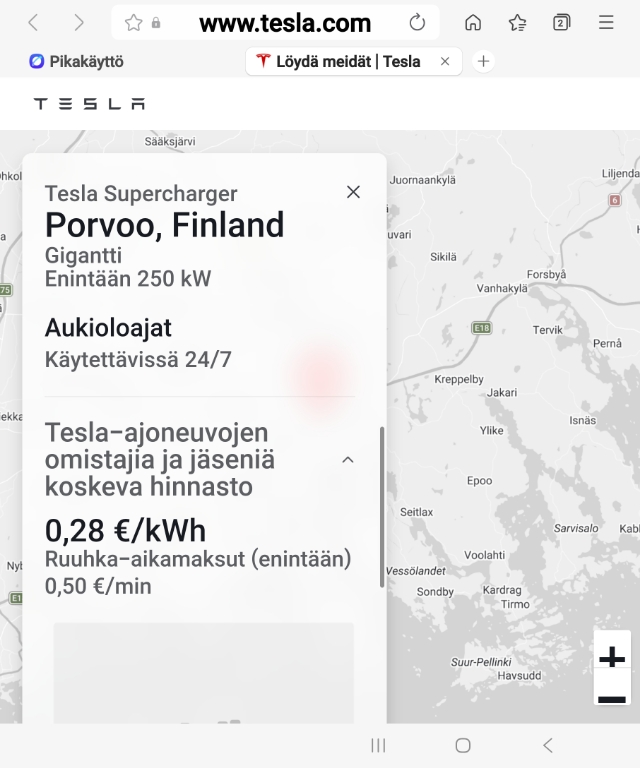Show open tabs switcher

coord(562,23)
